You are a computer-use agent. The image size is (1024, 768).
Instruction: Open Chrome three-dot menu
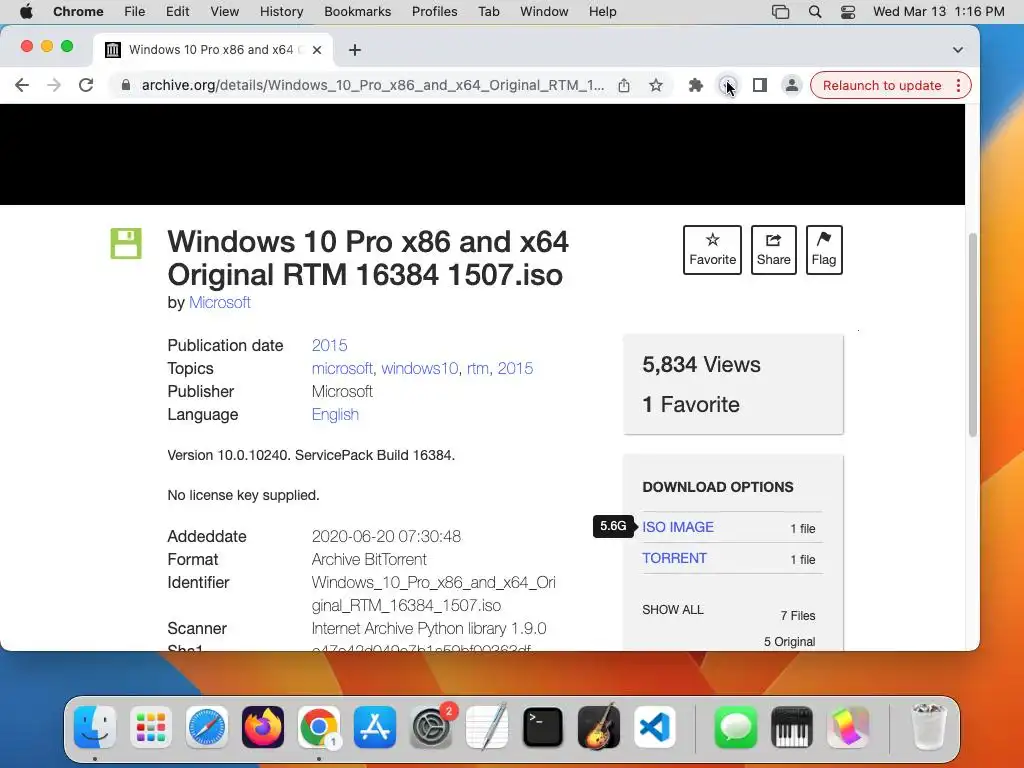click(x=958, y=86)
